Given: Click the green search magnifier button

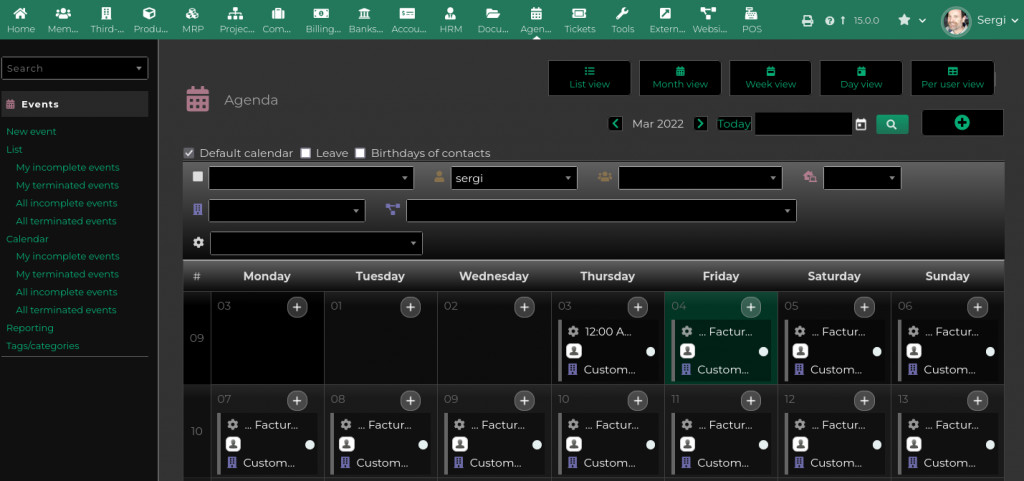Looking at the screenshot, I should coord(891,124).
